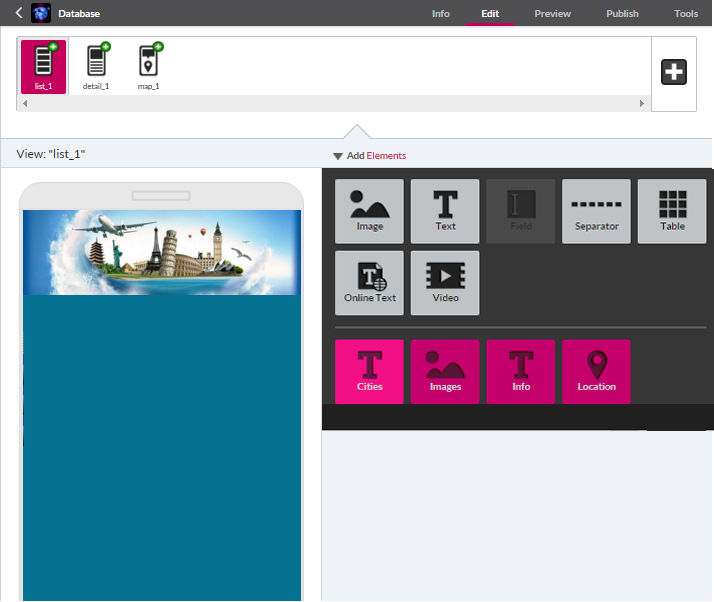Image resolution: width=714 pixels, height=602 pixels.
Task: Click the Database app logo icon
Action: [x=41, y=13]
